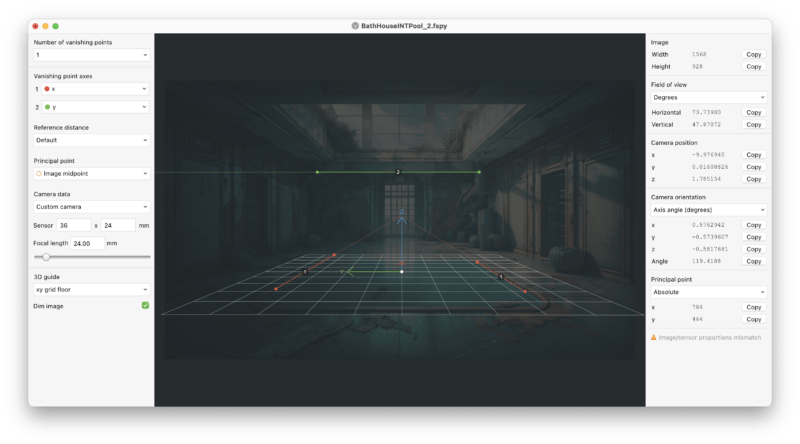This screenshot has width=800, height=444.
Task: Click the white origin point on the grid
Action: 402,272
